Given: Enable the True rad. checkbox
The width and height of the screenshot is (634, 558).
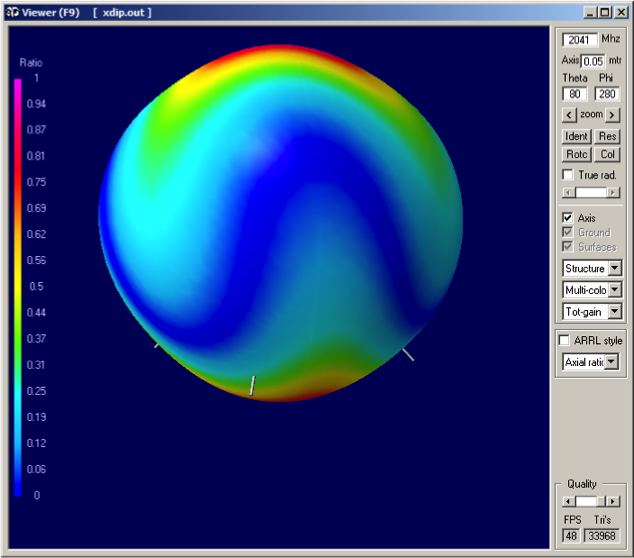Looking at the screenshot, I should pos(568,175).
